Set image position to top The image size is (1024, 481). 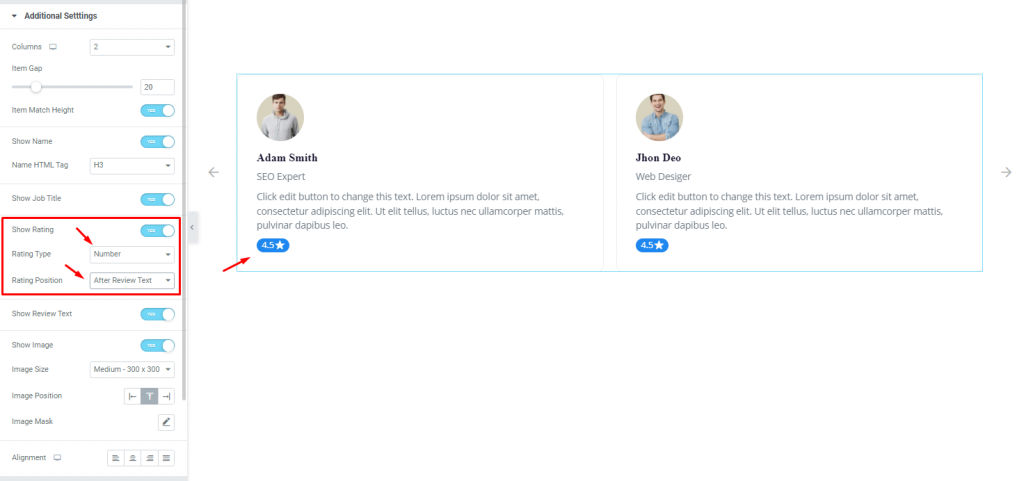(x=150, y=396)
